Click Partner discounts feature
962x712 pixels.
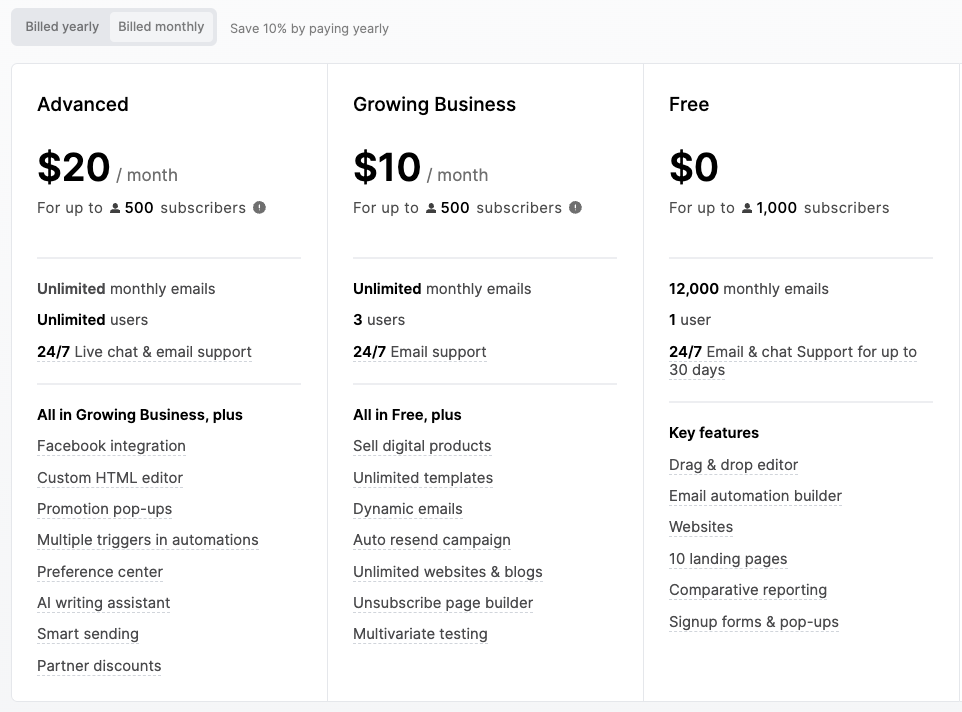99,666
